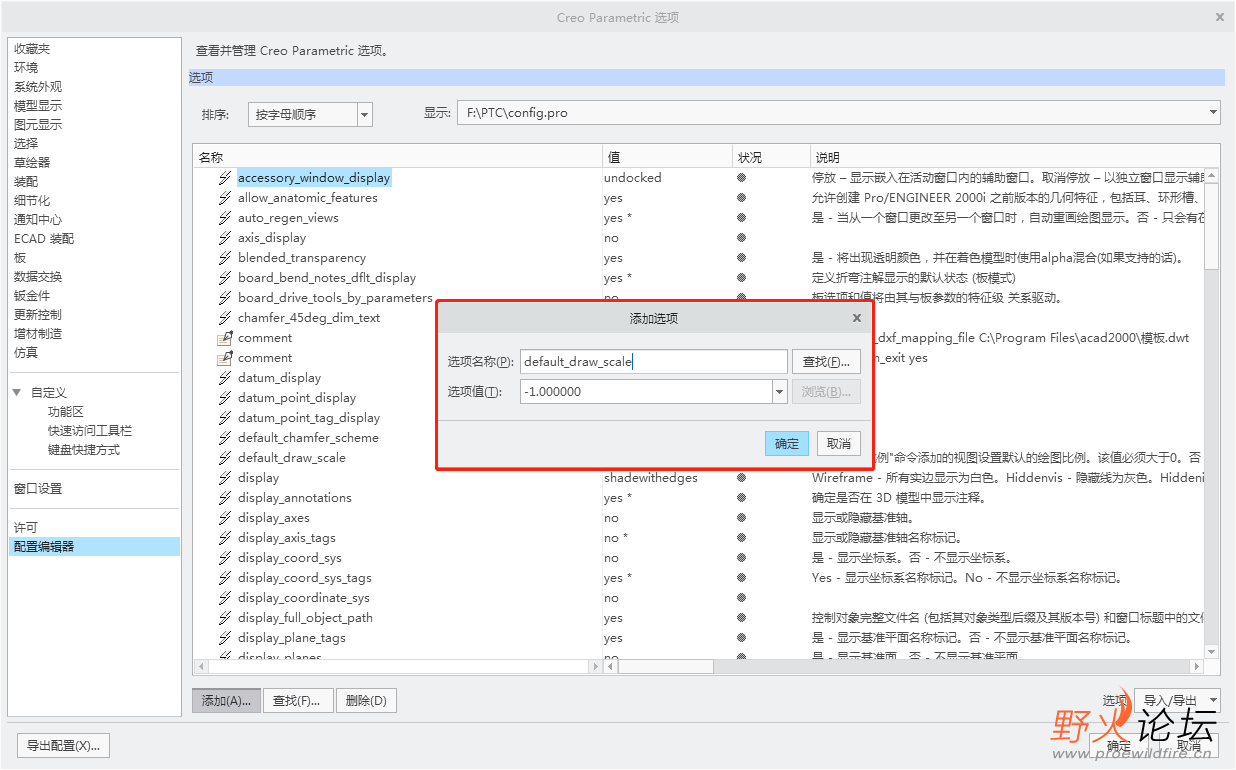The image size is (1236, 770).
Task: Open 键盘快捷方式 customization item
Action: 84,450
